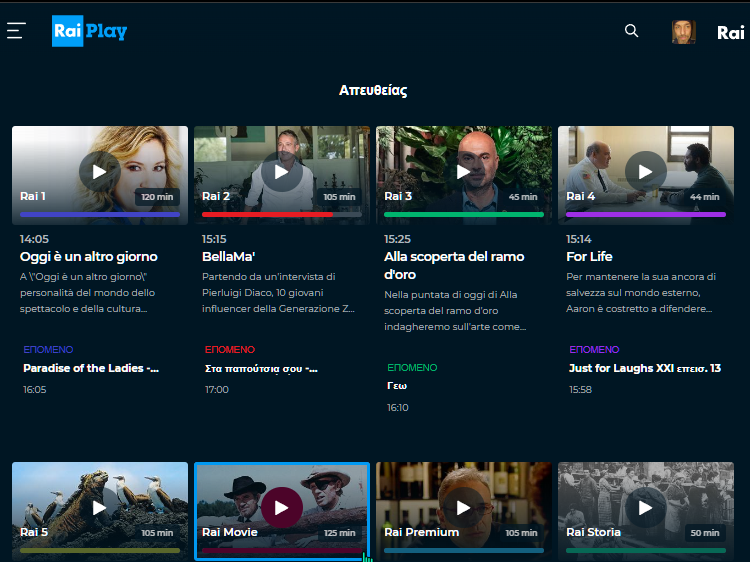Open the hamburger navigation menu

click(x=16, y=31)
